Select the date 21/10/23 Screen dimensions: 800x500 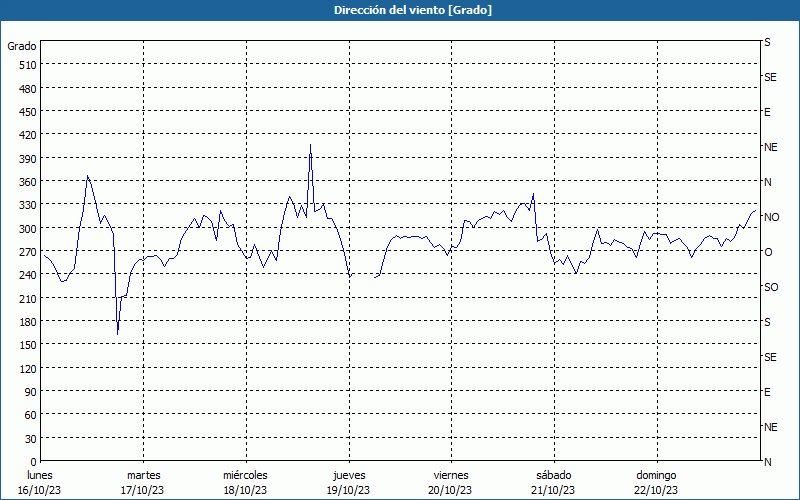[553, 490]
